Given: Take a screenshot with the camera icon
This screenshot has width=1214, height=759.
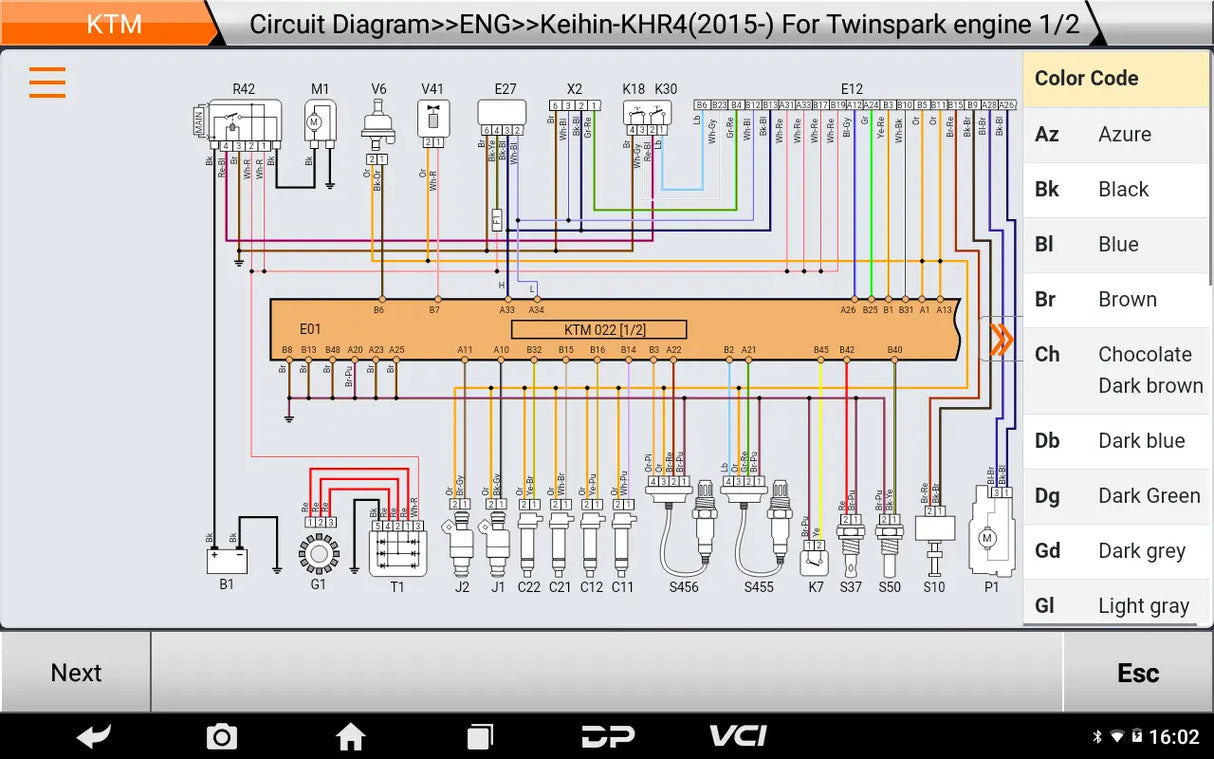Looking at the screenshot, I should 221,737.
